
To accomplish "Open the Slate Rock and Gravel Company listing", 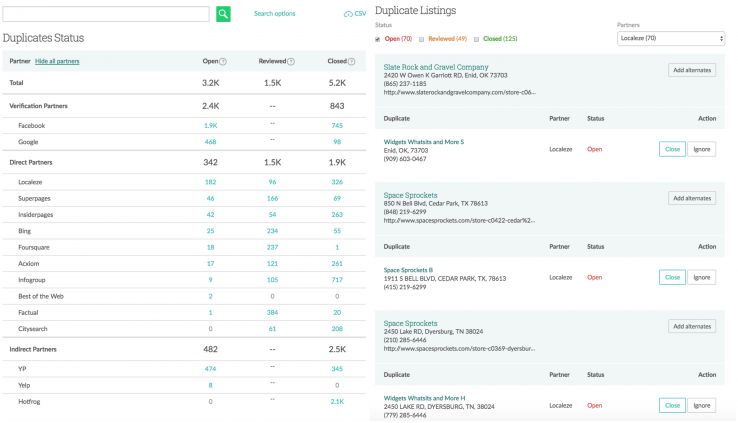I will 437,66.
